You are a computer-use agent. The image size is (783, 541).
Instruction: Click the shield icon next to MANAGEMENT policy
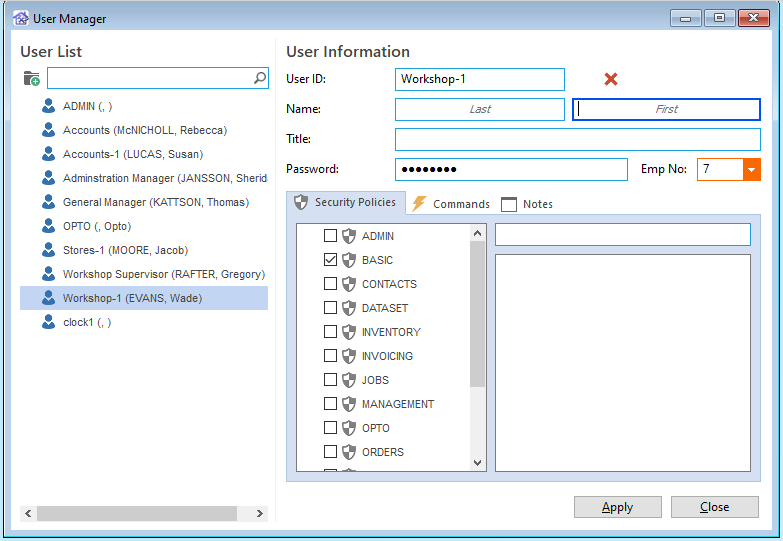(x=349, y=404)
